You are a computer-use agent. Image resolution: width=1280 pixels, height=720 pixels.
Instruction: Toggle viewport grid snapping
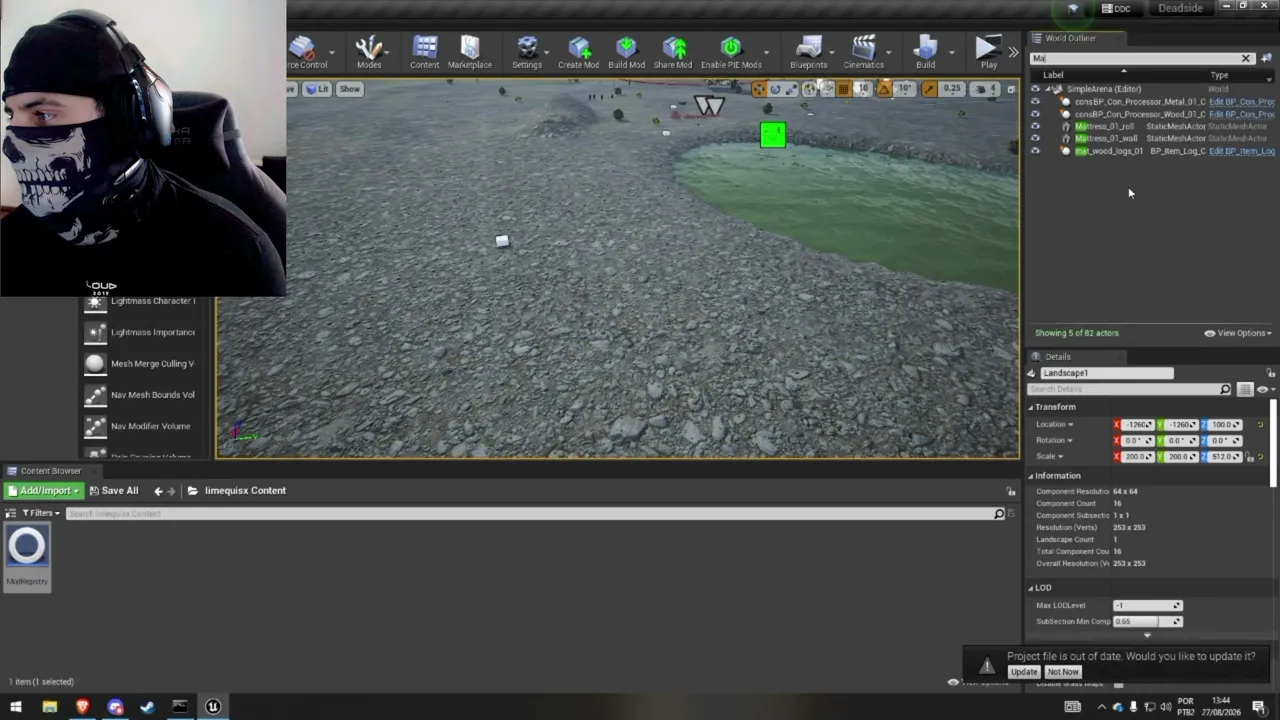843,89
